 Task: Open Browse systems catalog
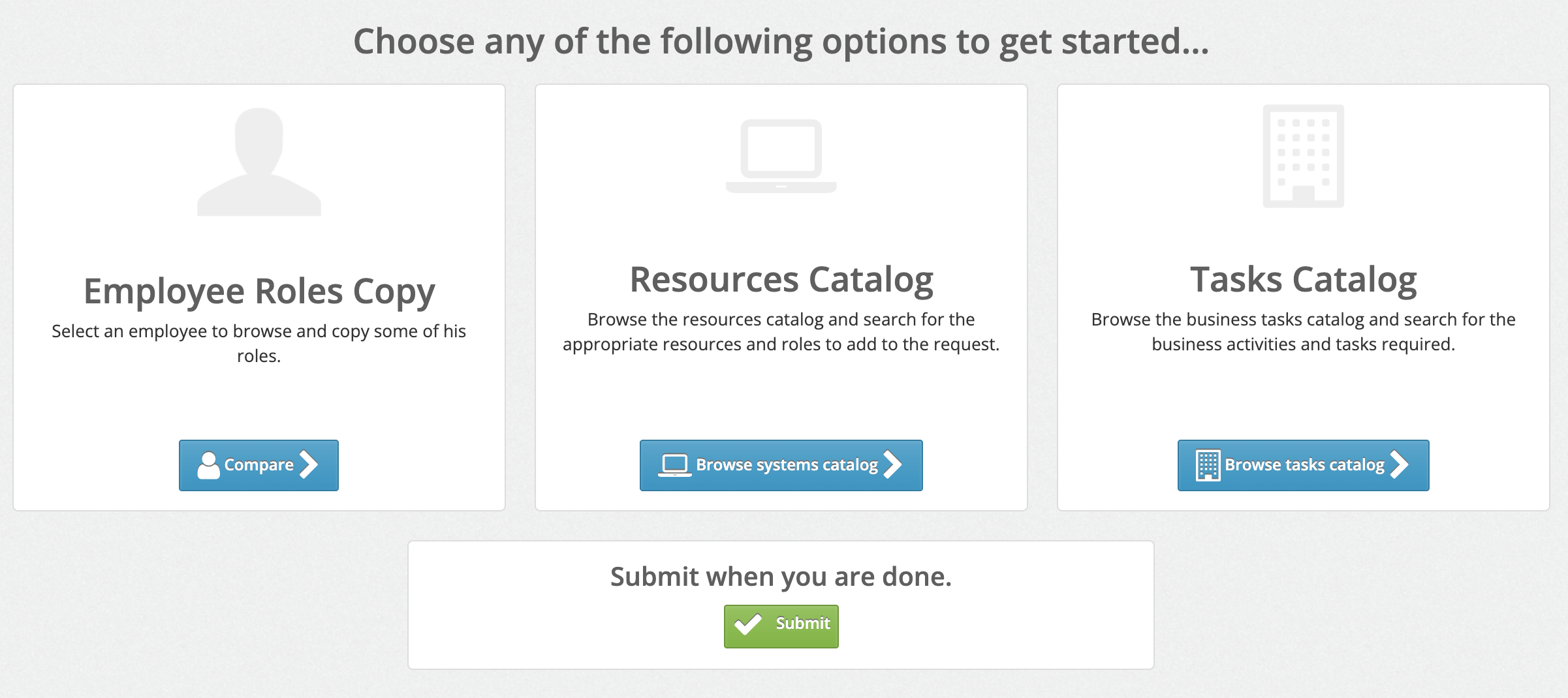pos(787,465)
